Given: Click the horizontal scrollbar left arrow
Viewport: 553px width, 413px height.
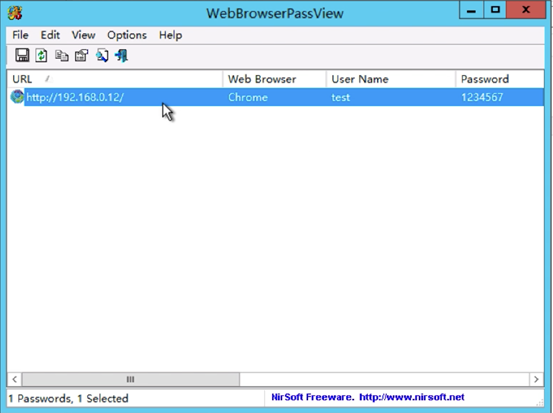Looking at the screenshot, I should [x=14, y=379].
